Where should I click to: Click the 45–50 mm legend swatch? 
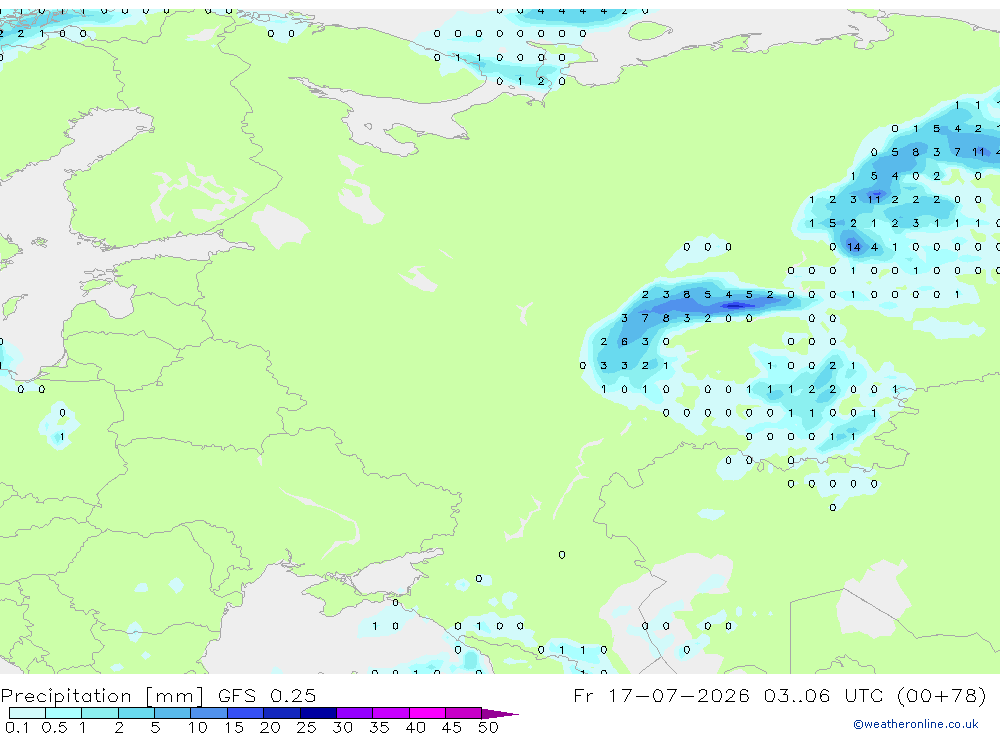tap(464, 713)
